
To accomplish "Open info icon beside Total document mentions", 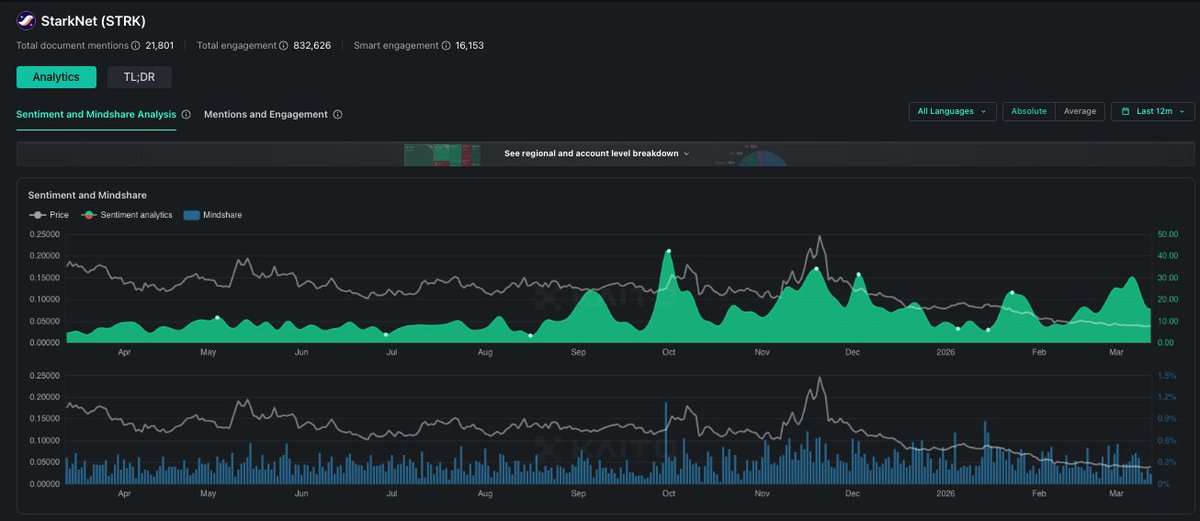I will pos(135,46).
